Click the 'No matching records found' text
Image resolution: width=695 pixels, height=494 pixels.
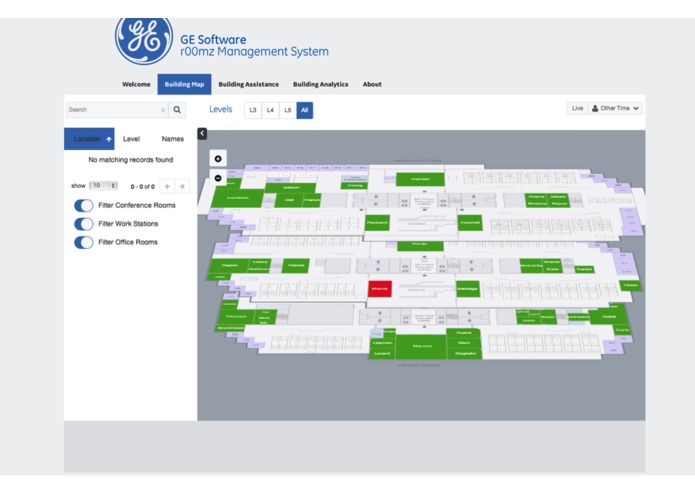click(x=130, y=159)
